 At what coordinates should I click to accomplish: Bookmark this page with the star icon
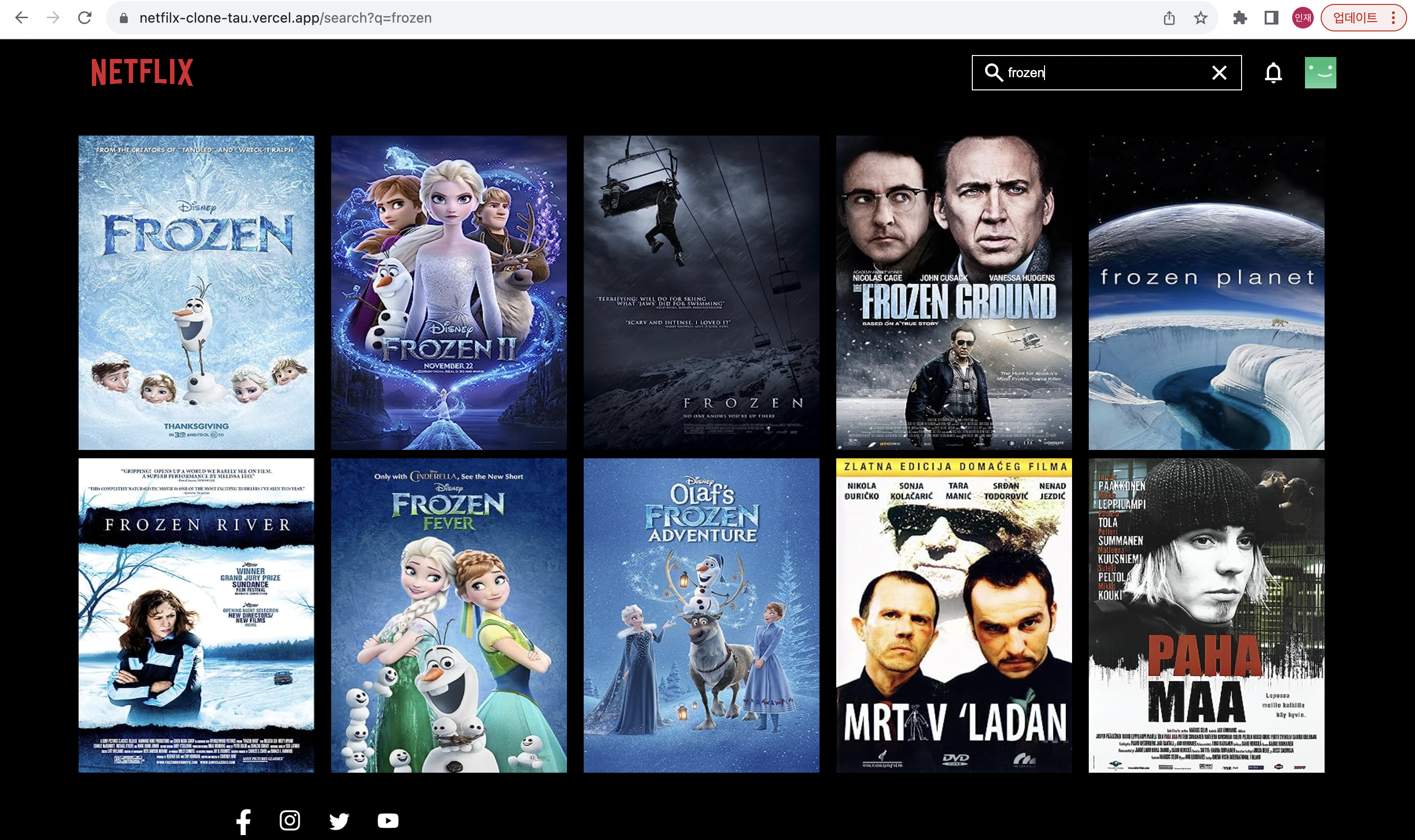[1200, 18]
